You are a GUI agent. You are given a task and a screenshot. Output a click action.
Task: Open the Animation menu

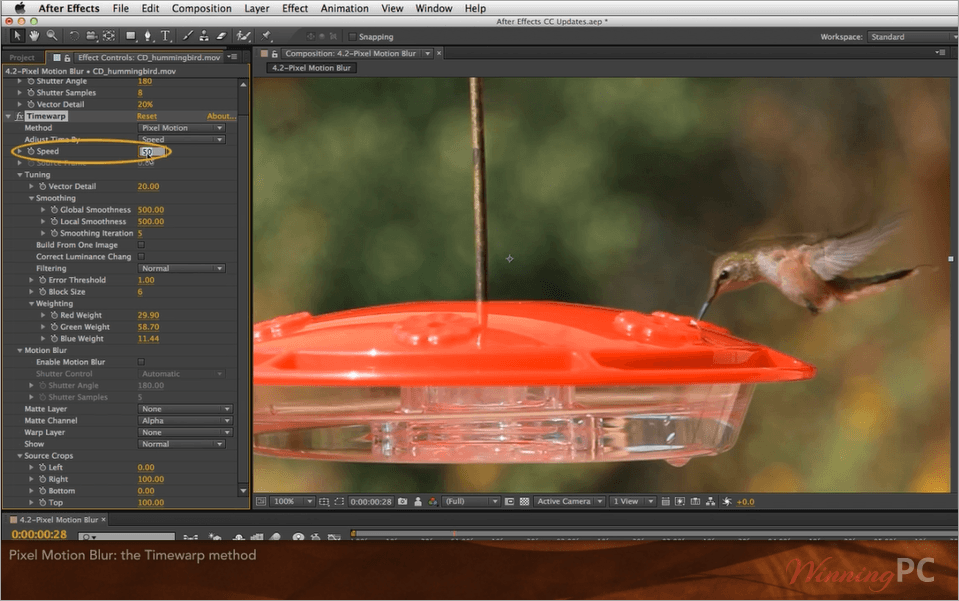coord(344,9)
